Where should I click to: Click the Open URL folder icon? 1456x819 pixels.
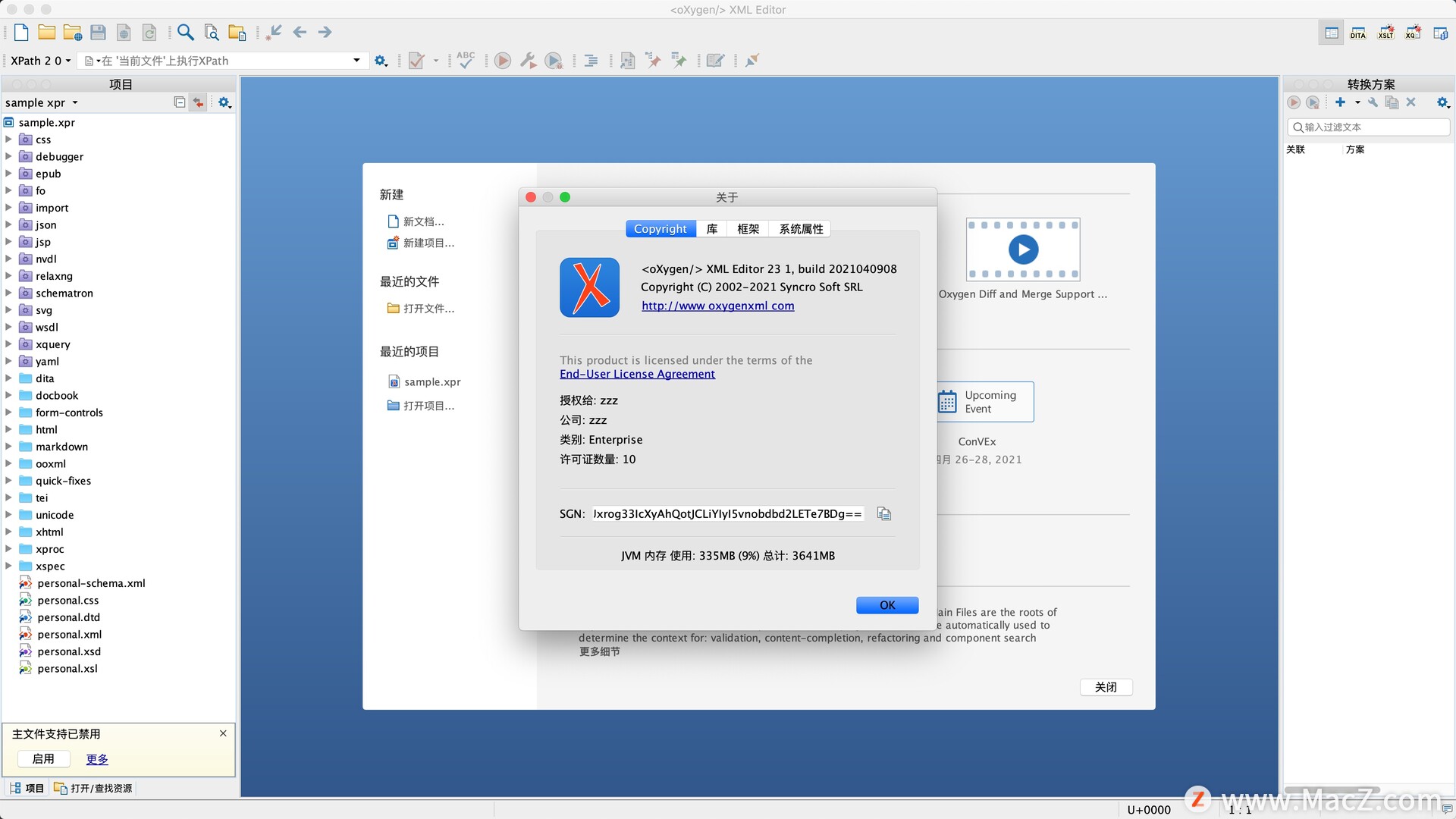click(x=73, y=32)
